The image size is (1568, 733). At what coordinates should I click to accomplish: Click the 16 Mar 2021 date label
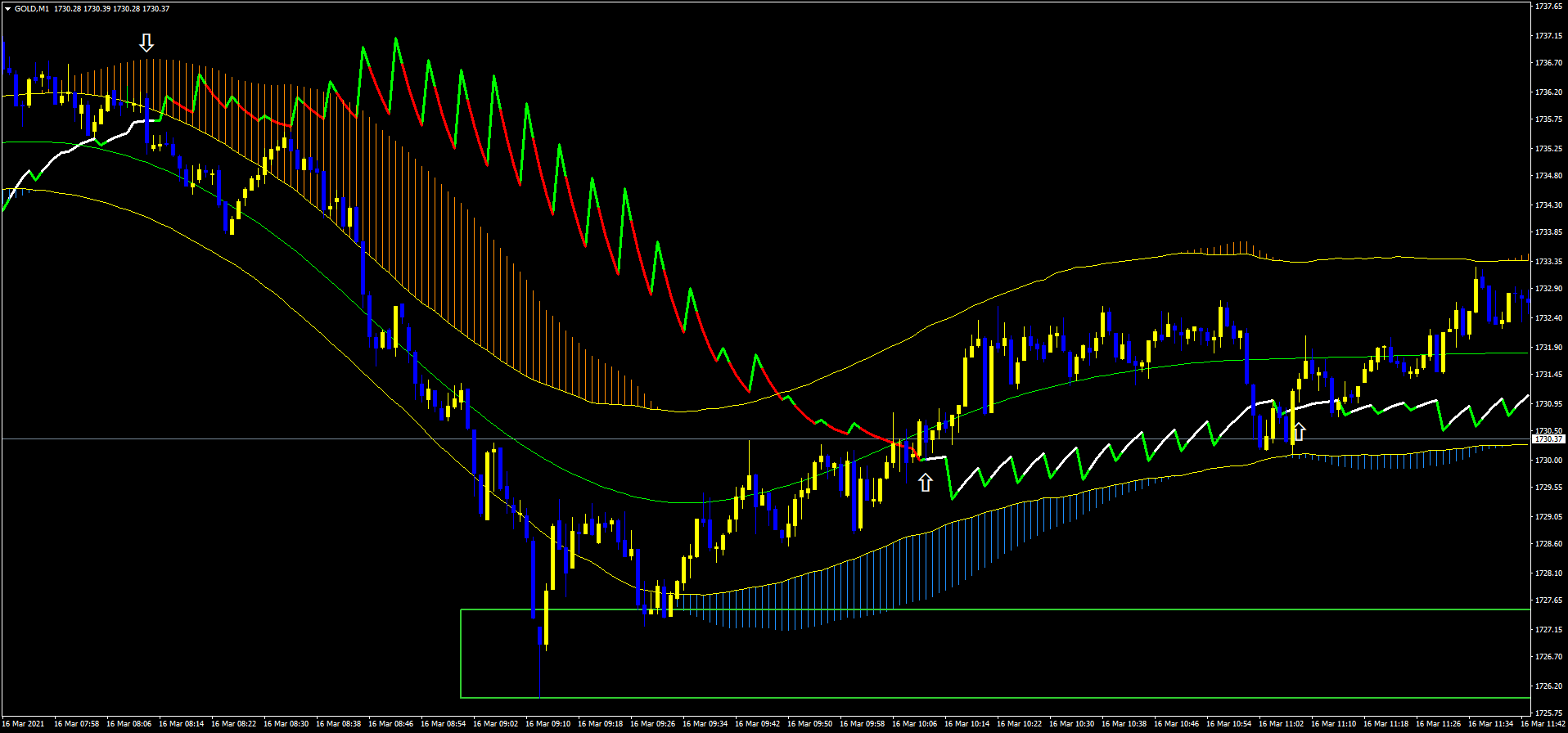pyautogui.click(x=24, y=724)
